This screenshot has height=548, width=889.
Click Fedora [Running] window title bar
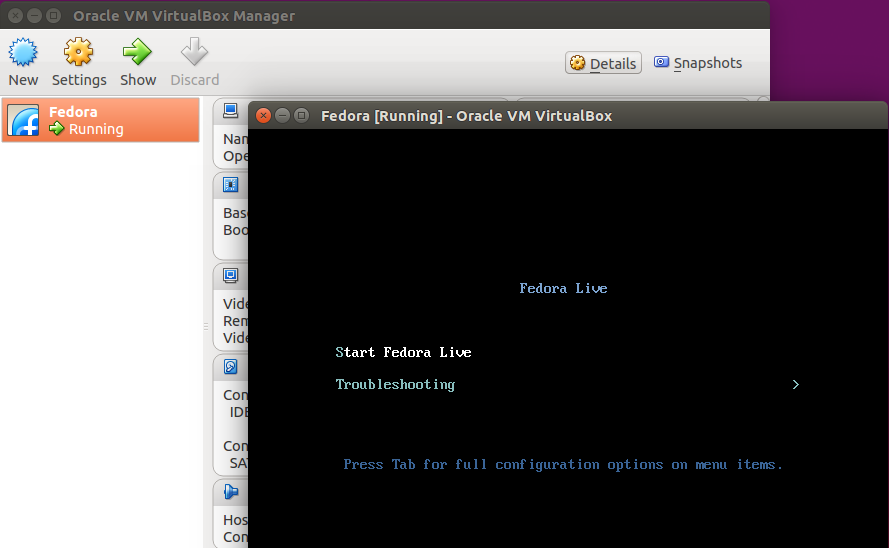567,116
